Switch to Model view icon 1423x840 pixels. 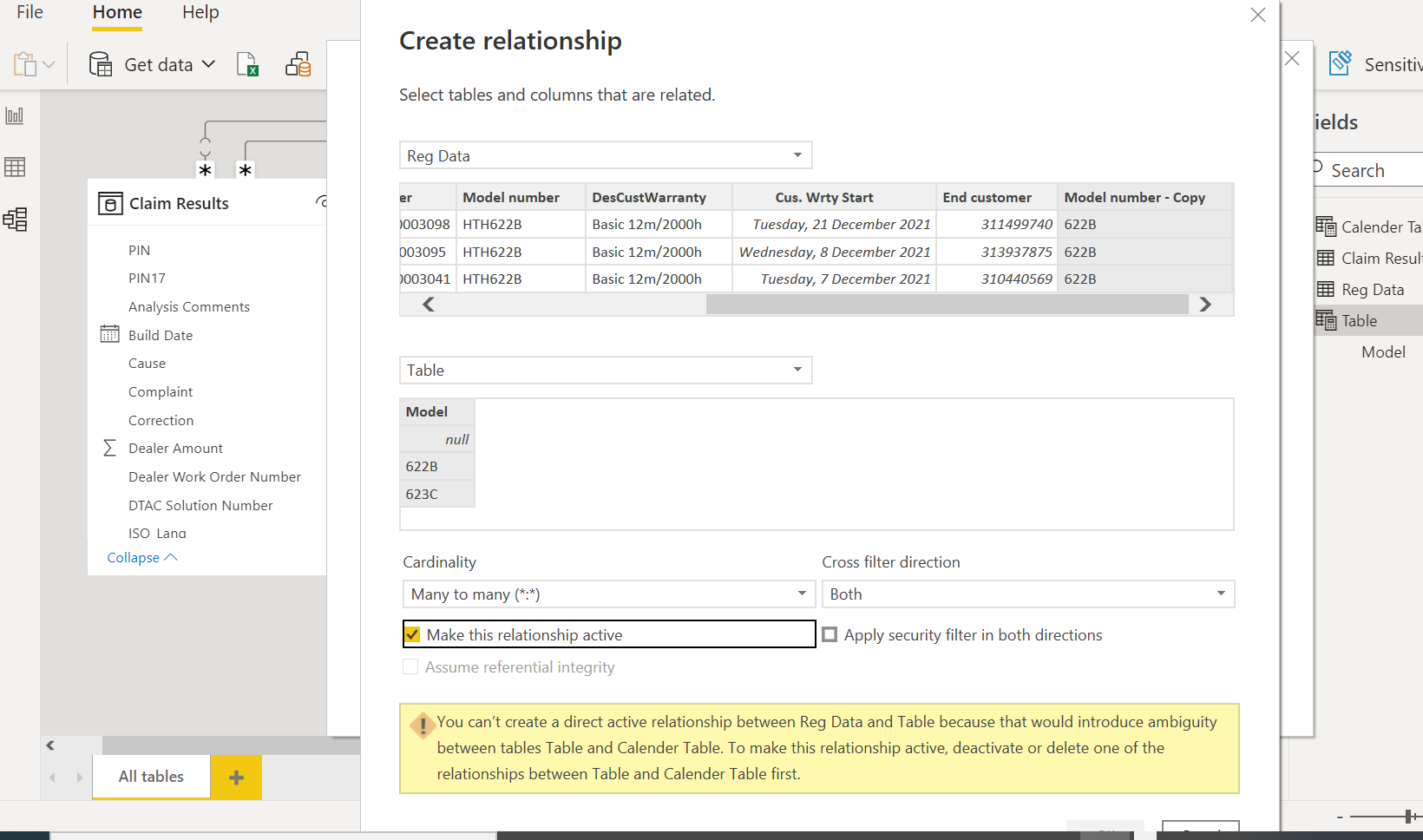pos(15,219)
